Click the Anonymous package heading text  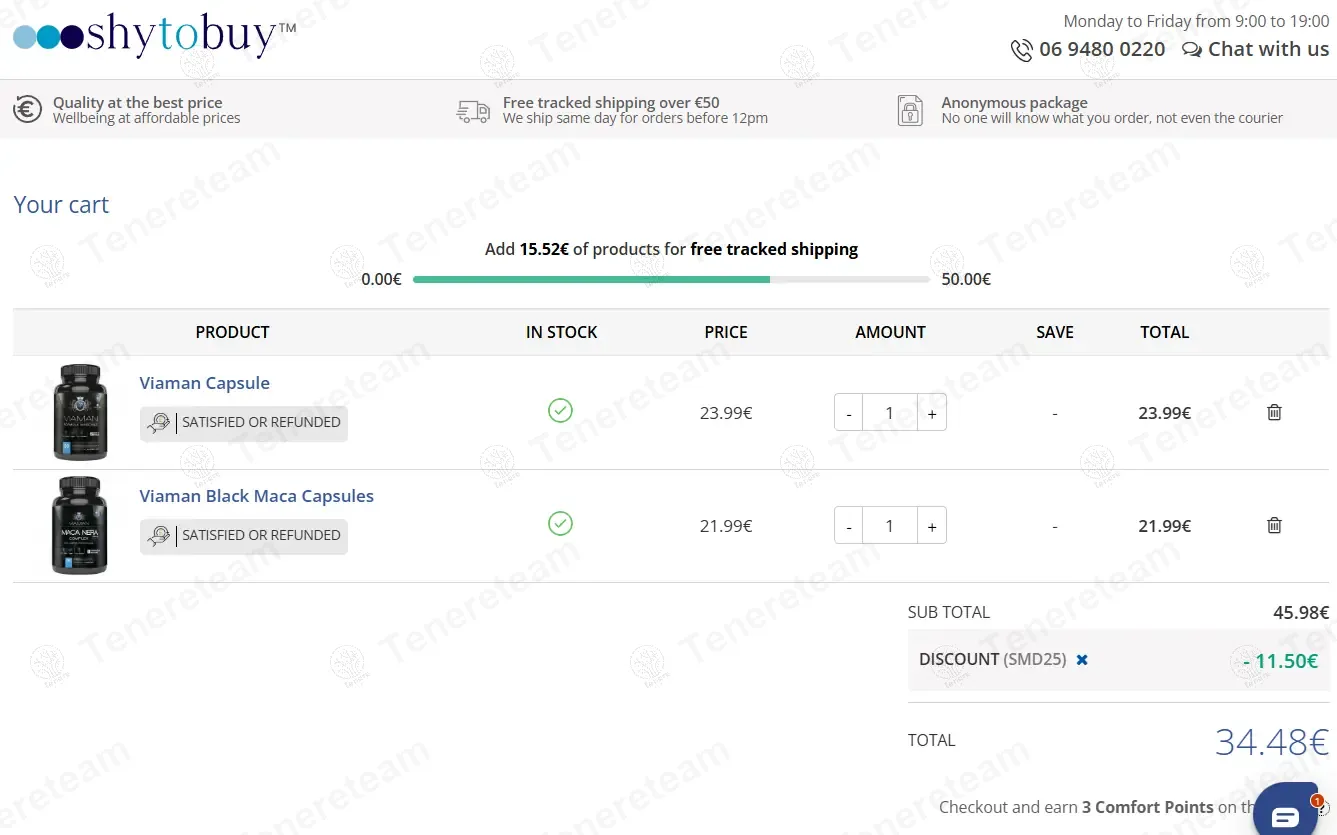1014,102
